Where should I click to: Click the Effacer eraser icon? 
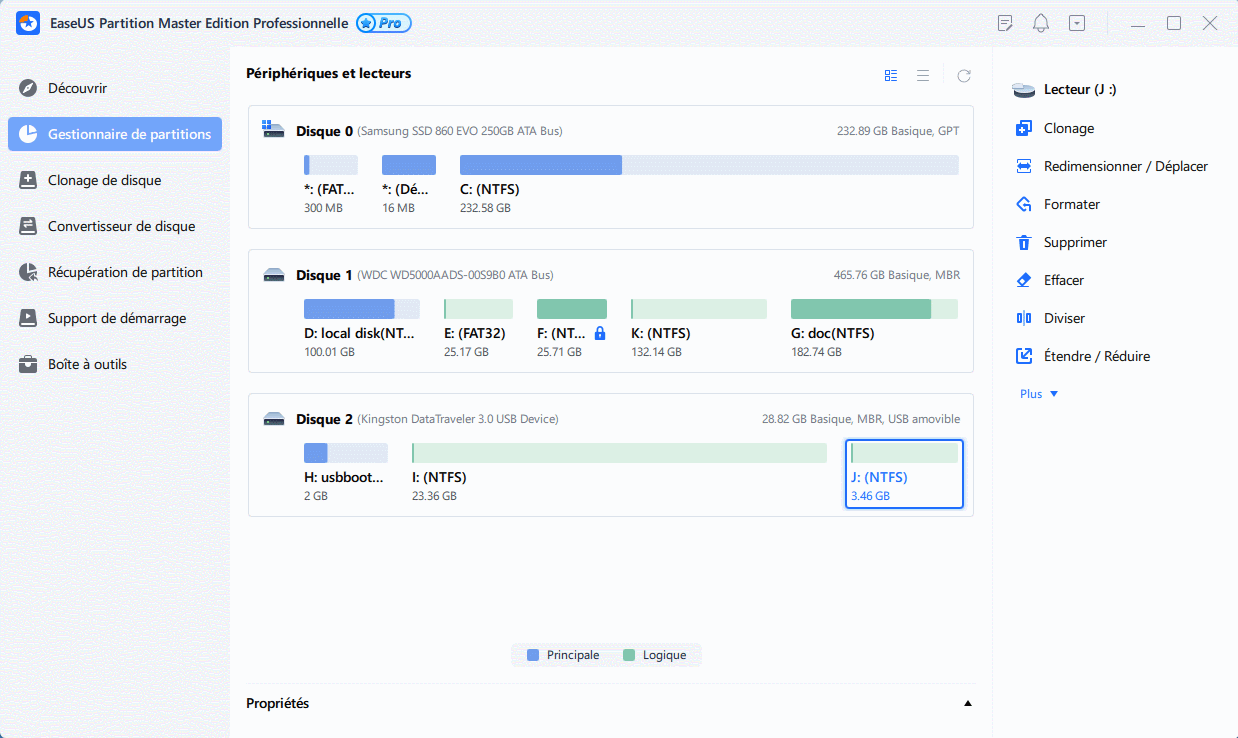pyautogui.click(x=1023, y=280)
